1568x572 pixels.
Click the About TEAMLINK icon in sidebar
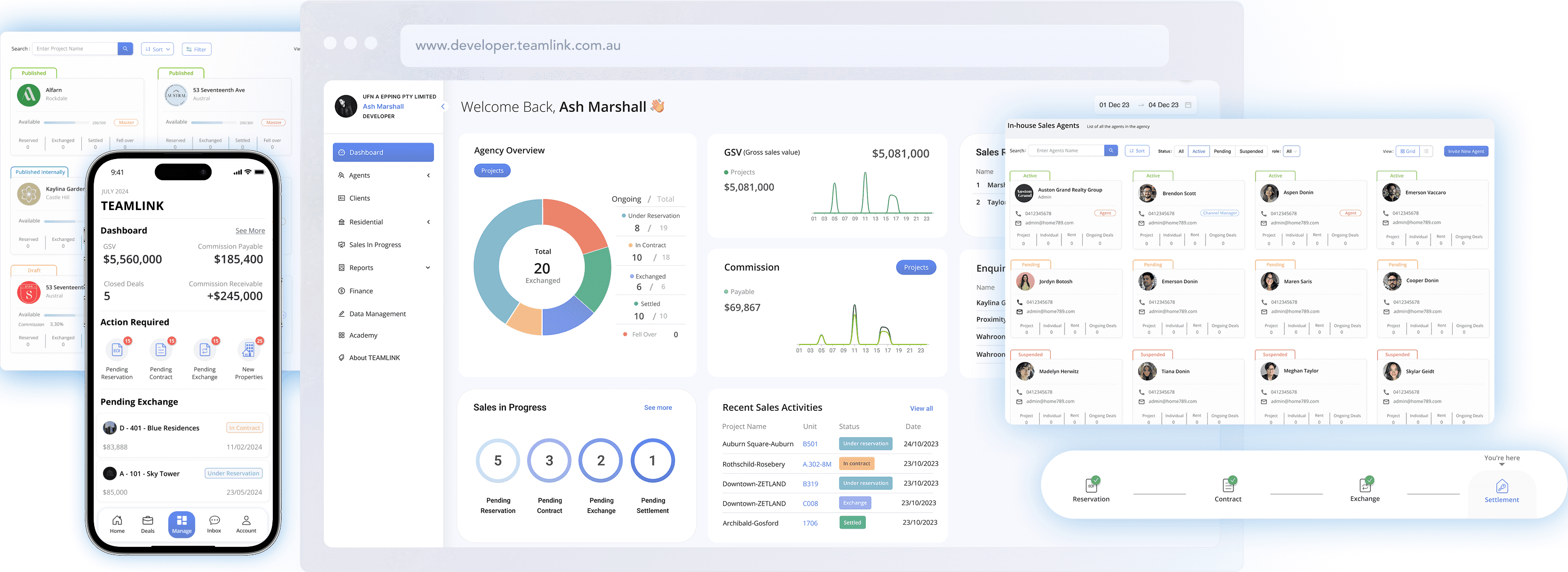pyautogui.click(x=341, y=358)
